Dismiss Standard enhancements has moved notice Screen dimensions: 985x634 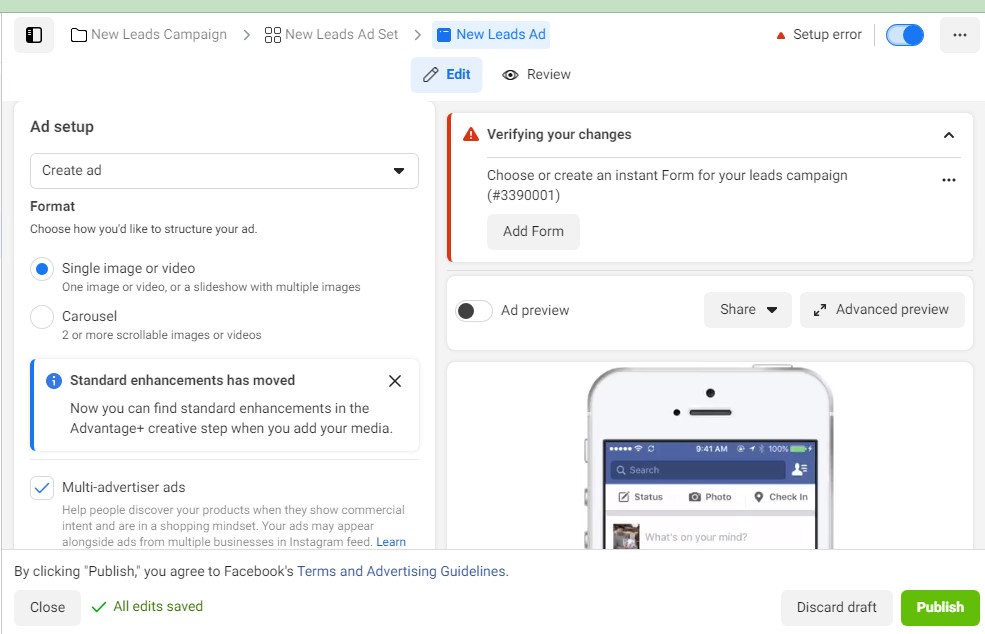click(395, 381)
